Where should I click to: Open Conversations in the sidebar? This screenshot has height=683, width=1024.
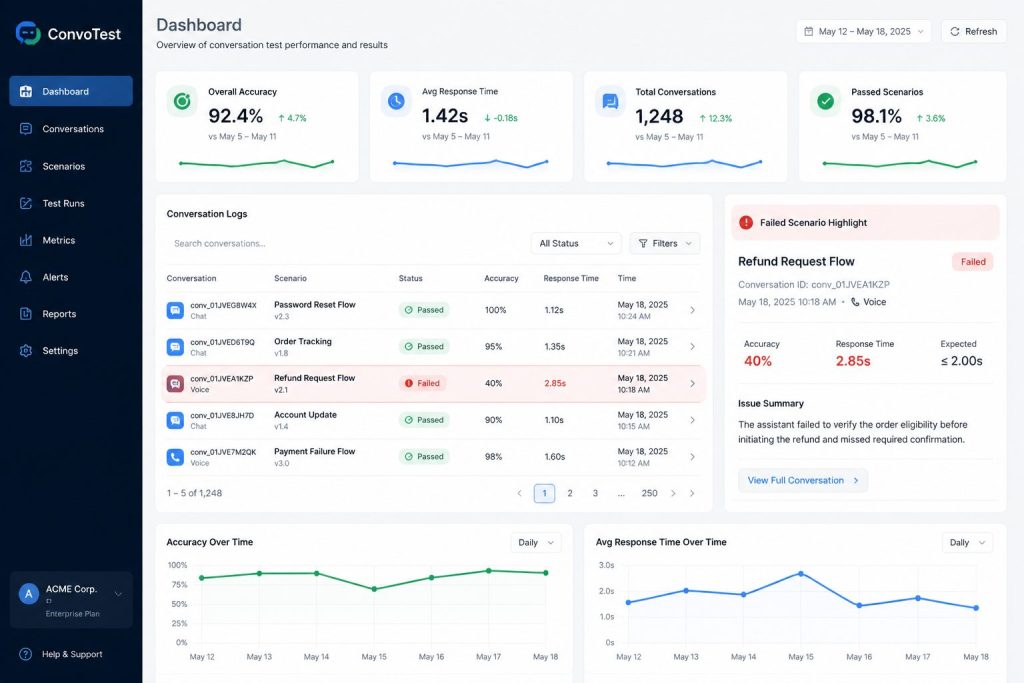(71, 129)
